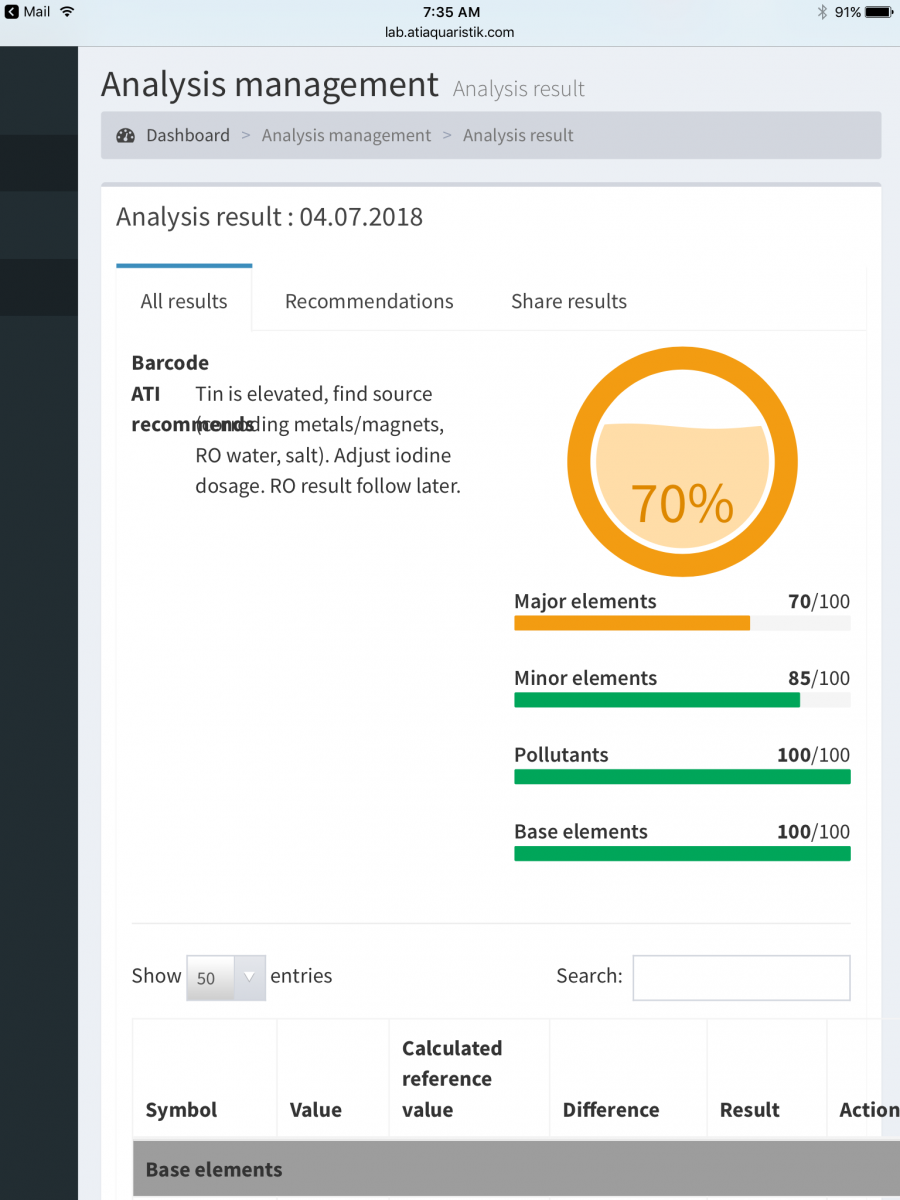The height and width of the screenshot is (1200, 900).
Task: Switch to the Recommendations tab
Action: 369,301
